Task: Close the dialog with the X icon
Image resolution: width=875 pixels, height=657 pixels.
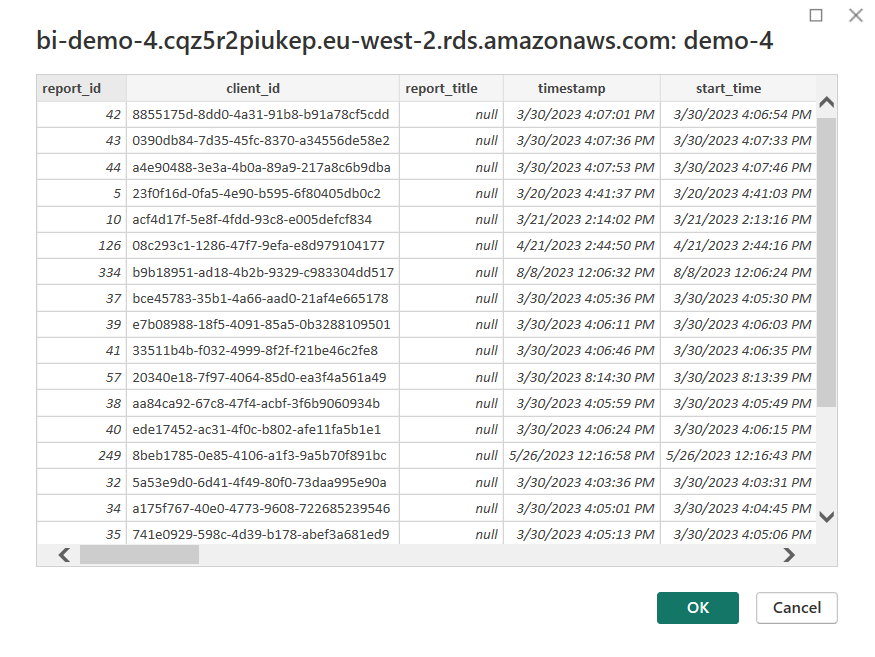Action: [855, 16]
